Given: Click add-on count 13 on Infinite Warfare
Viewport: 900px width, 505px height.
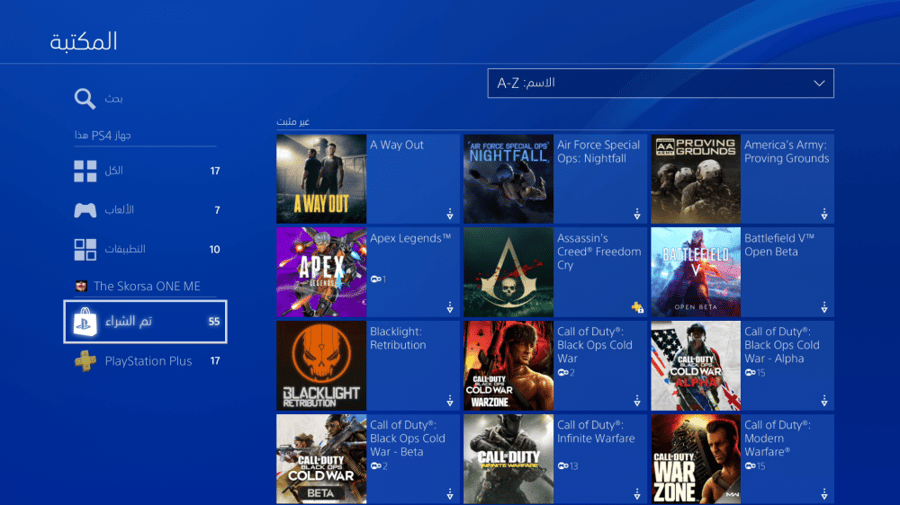Looking at the screenshot, I should click(568, 467).
